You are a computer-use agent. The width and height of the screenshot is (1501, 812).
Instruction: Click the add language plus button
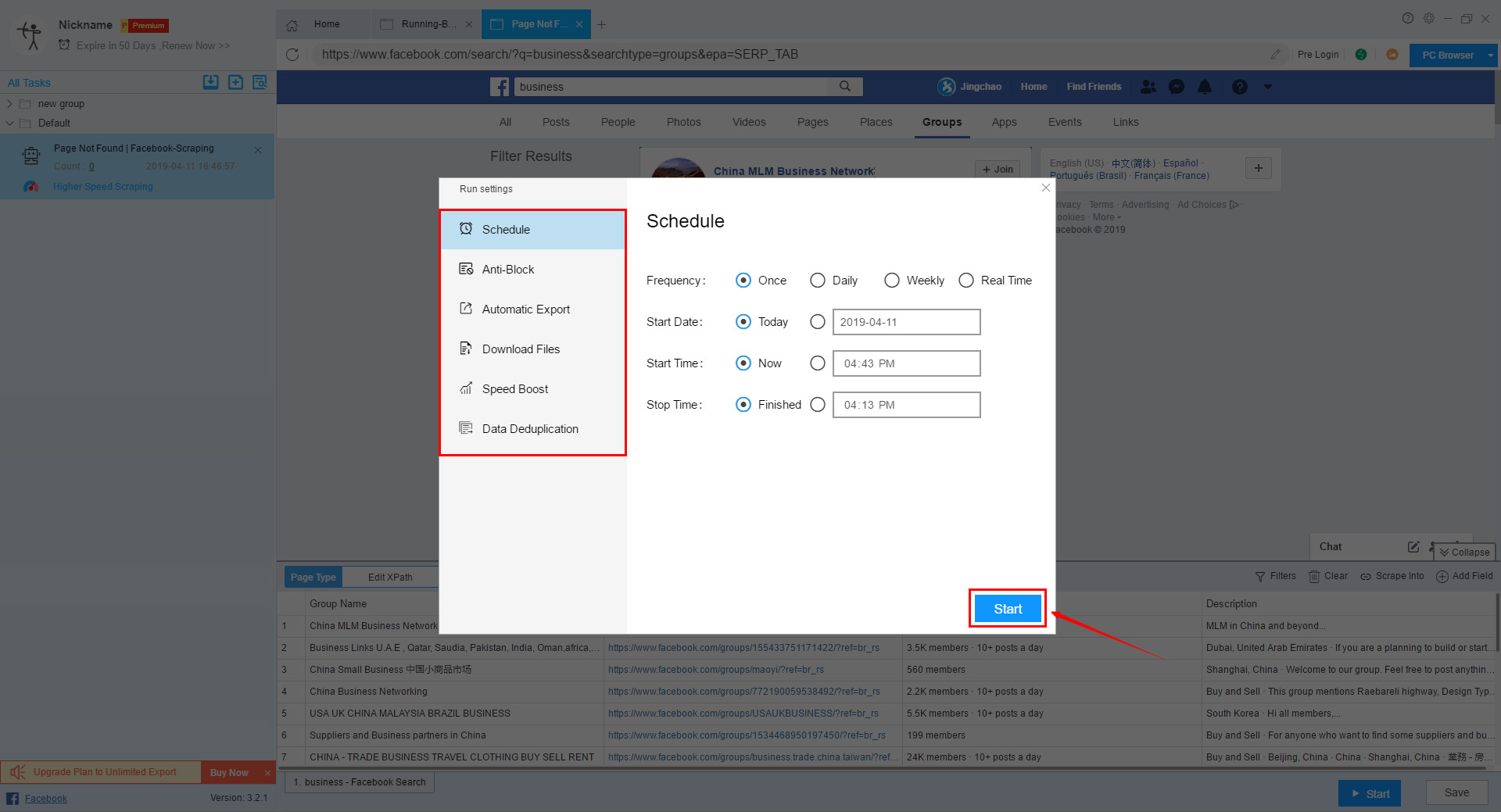click(x=1259, y=168)
